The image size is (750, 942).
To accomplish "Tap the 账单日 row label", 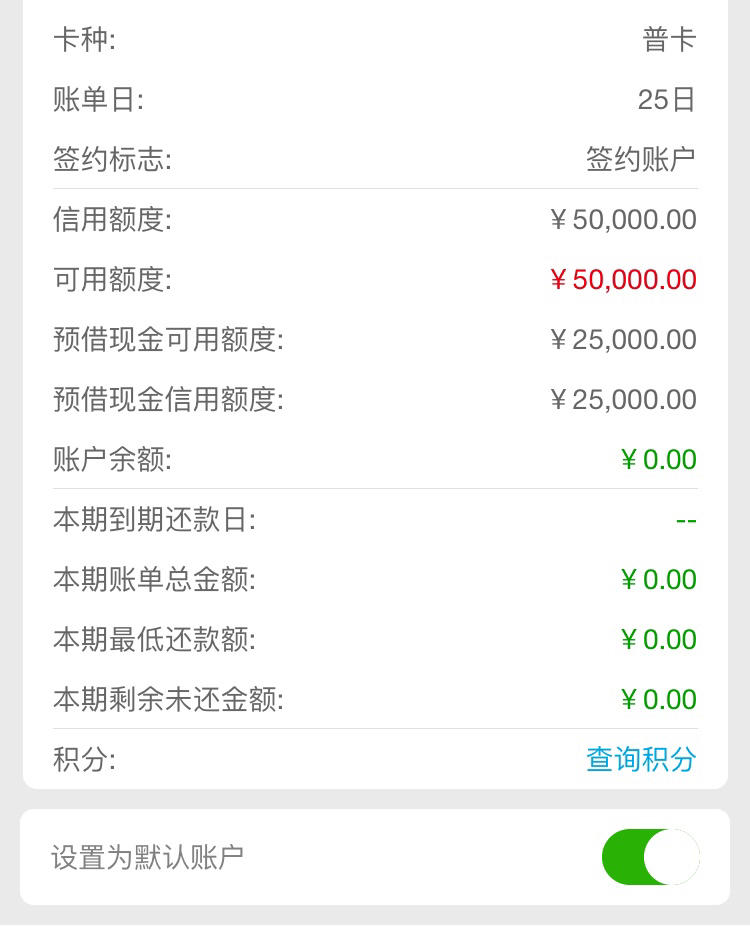I will (99, 99).
